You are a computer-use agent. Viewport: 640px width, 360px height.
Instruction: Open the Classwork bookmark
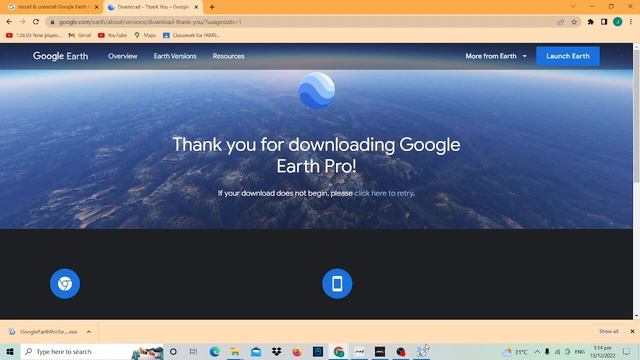192,36
